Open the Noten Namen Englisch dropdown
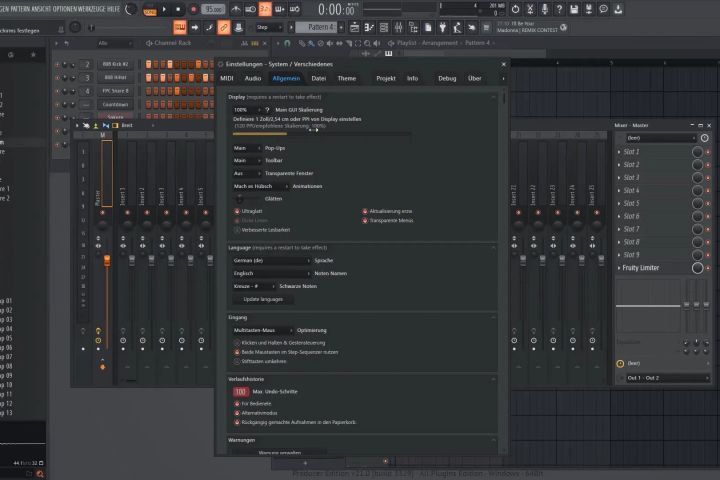 point(272,273)
